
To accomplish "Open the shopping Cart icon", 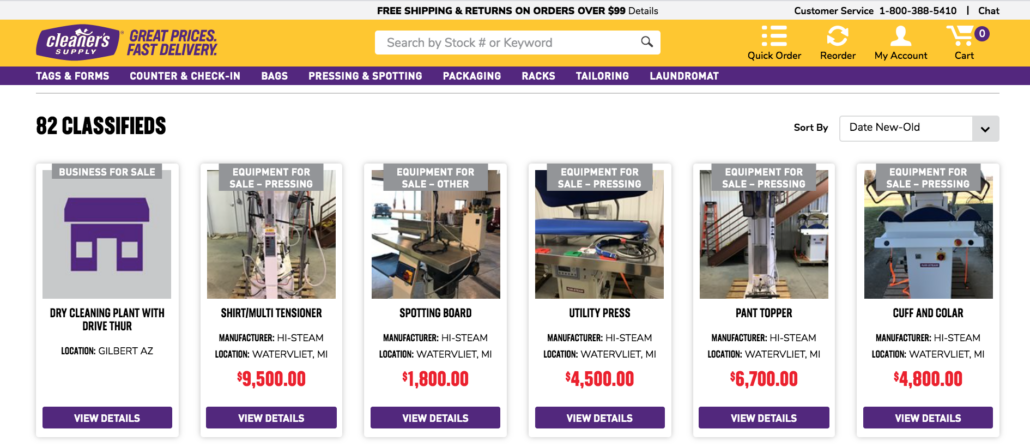I will pos(960,35).
